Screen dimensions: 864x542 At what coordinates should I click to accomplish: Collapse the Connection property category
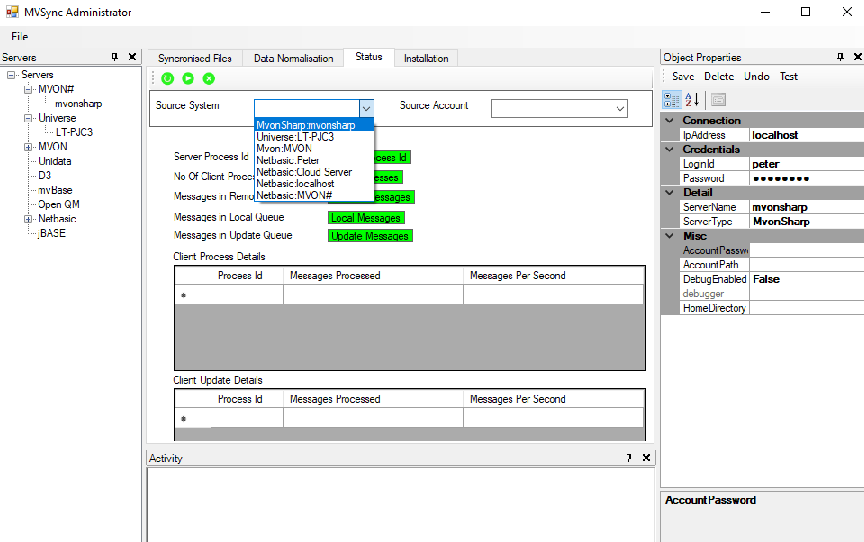(669, 120)
